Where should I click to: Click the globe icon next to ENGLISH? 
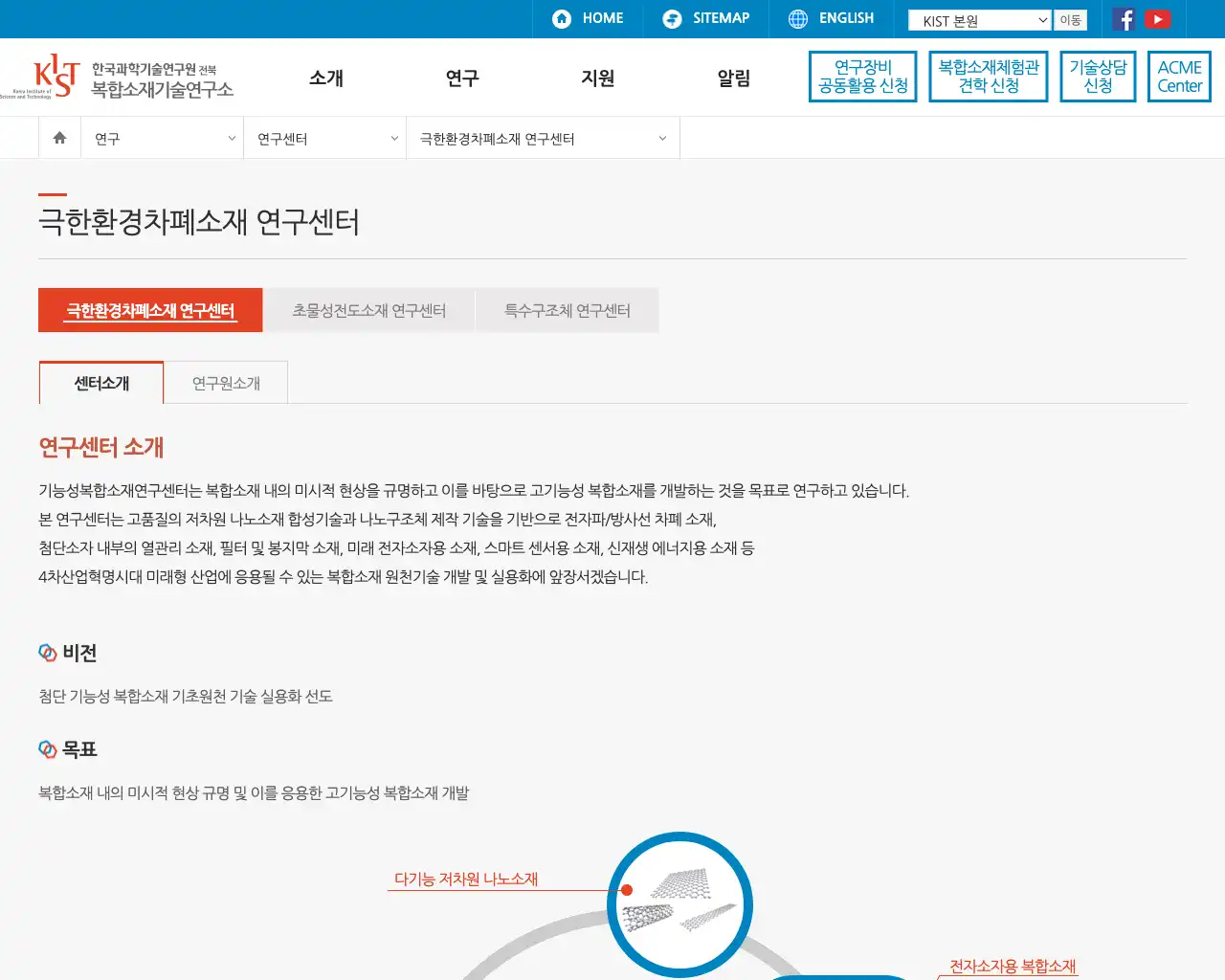(798, 18)
